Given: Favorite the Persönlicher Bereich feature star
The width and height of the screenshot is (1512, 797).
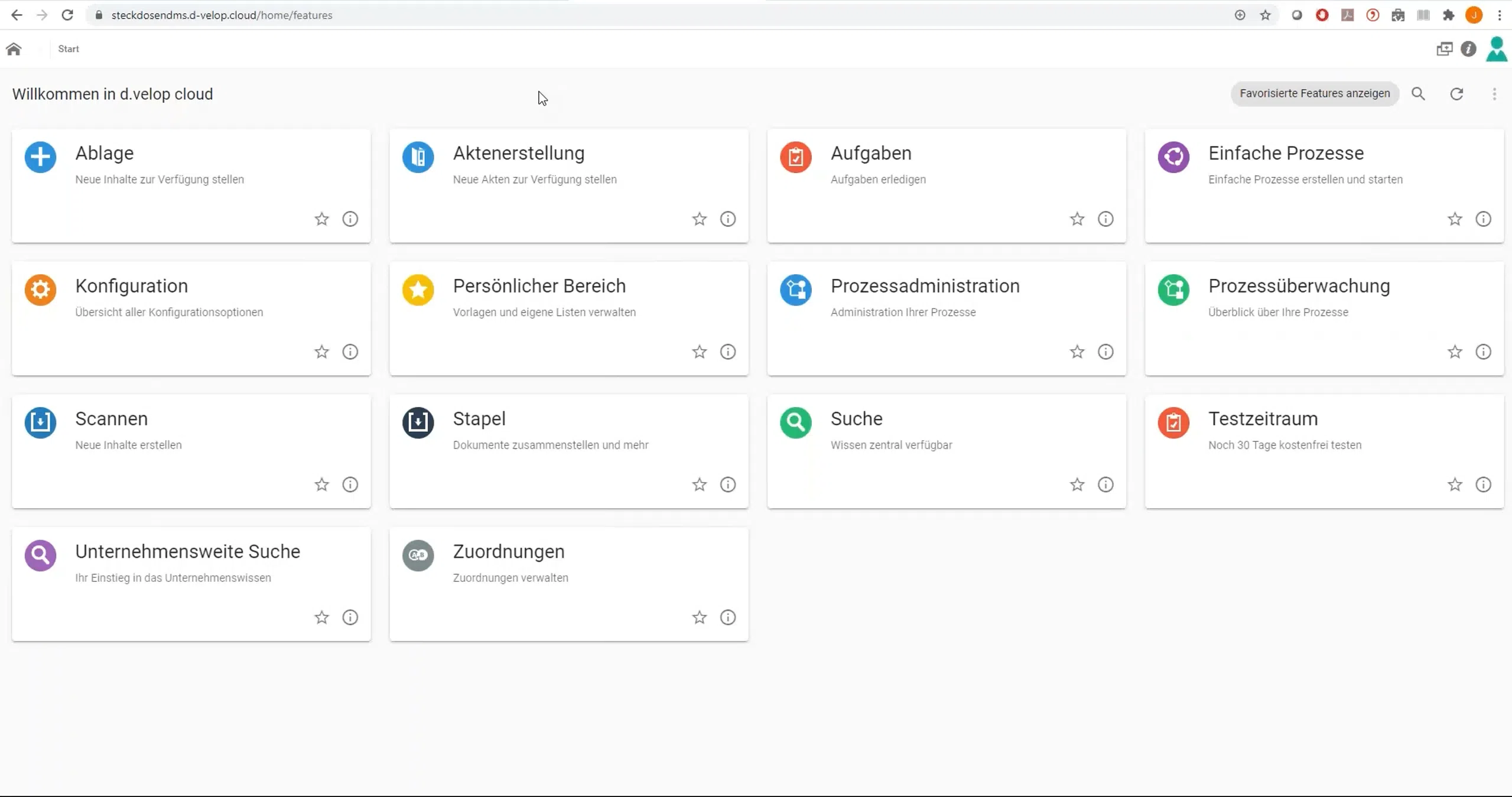Looking at the screenshot, I should click(700, 352).
